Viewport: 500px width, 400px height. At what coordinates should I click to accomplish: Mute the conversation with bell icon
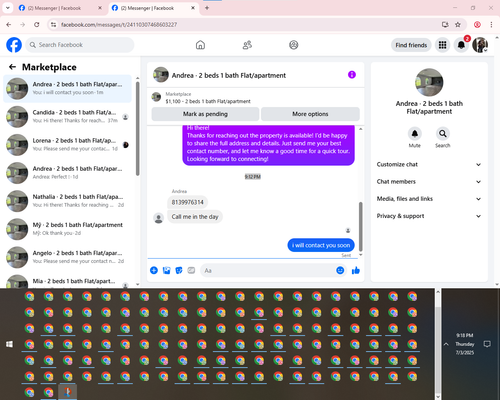tap(414, 134)
